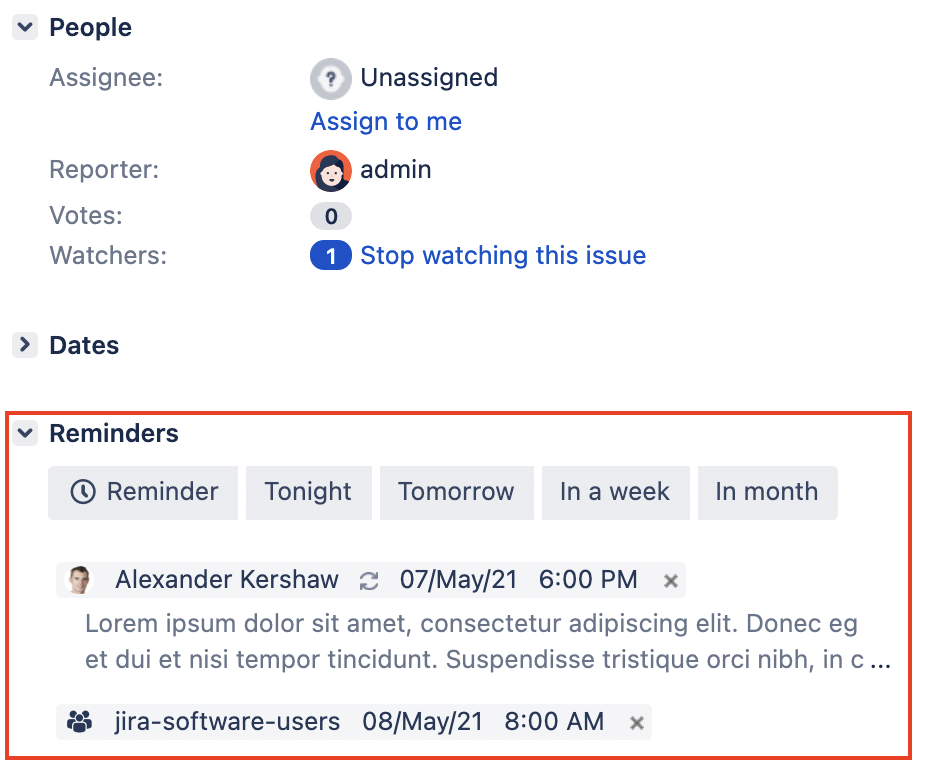Open the votes count badge

pos(330,216)
